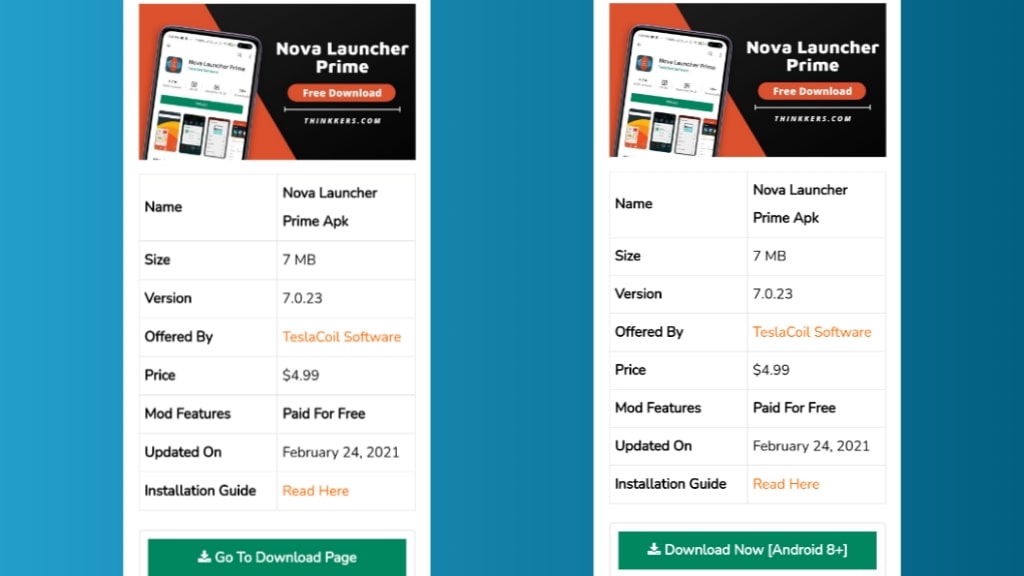
Task: Click THINKKERS.COM text in right banner
Action: click(811, 118)
